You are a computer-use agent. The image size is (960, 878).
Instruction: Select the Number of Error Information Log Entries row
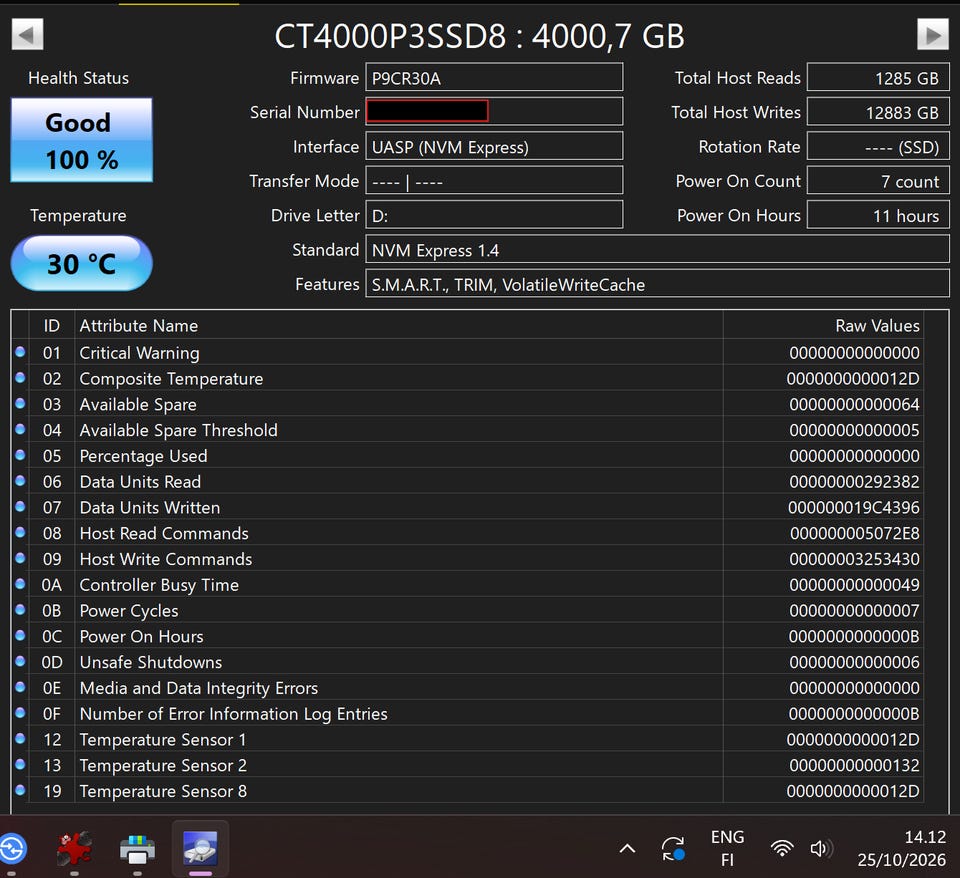[468, 713]
